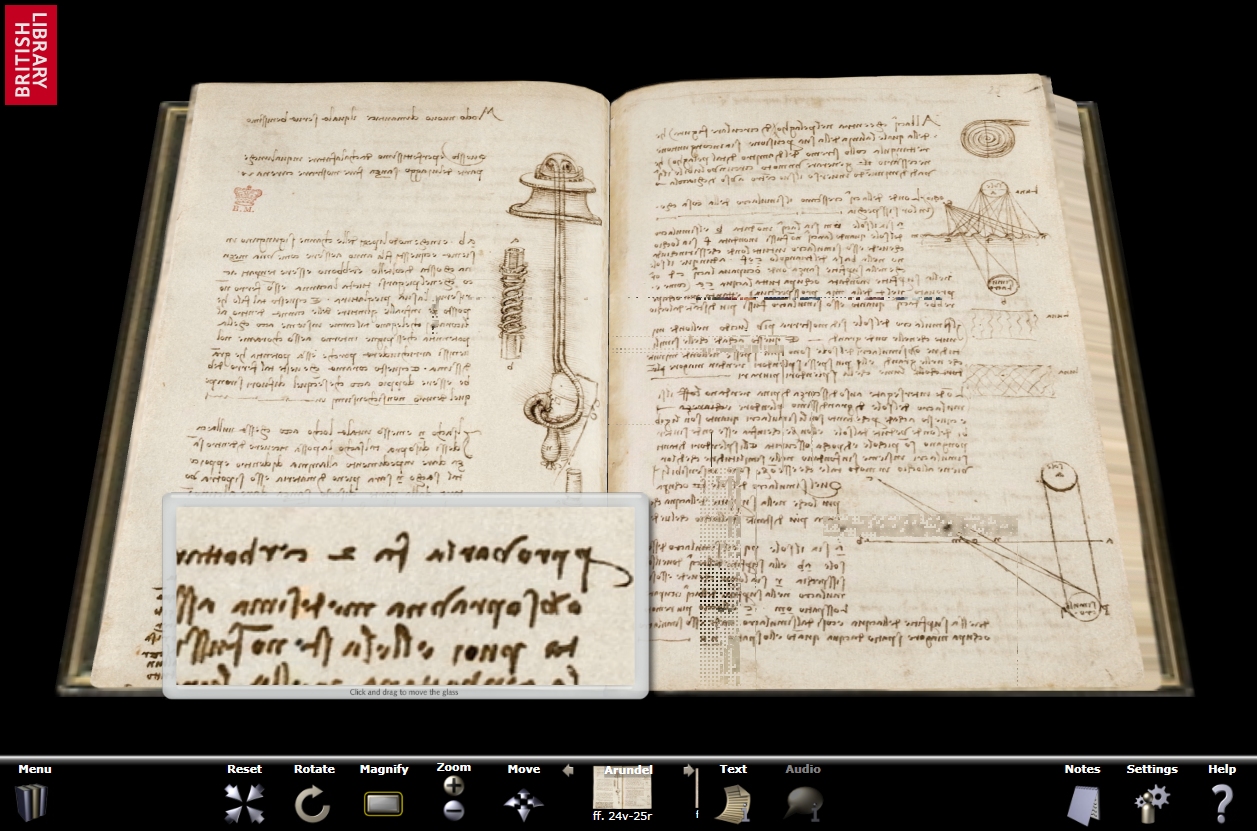Rotate the manuscript with the Rotate tool
The height and width of the screenshot is (831, 1257).
(x=313, y=803)
